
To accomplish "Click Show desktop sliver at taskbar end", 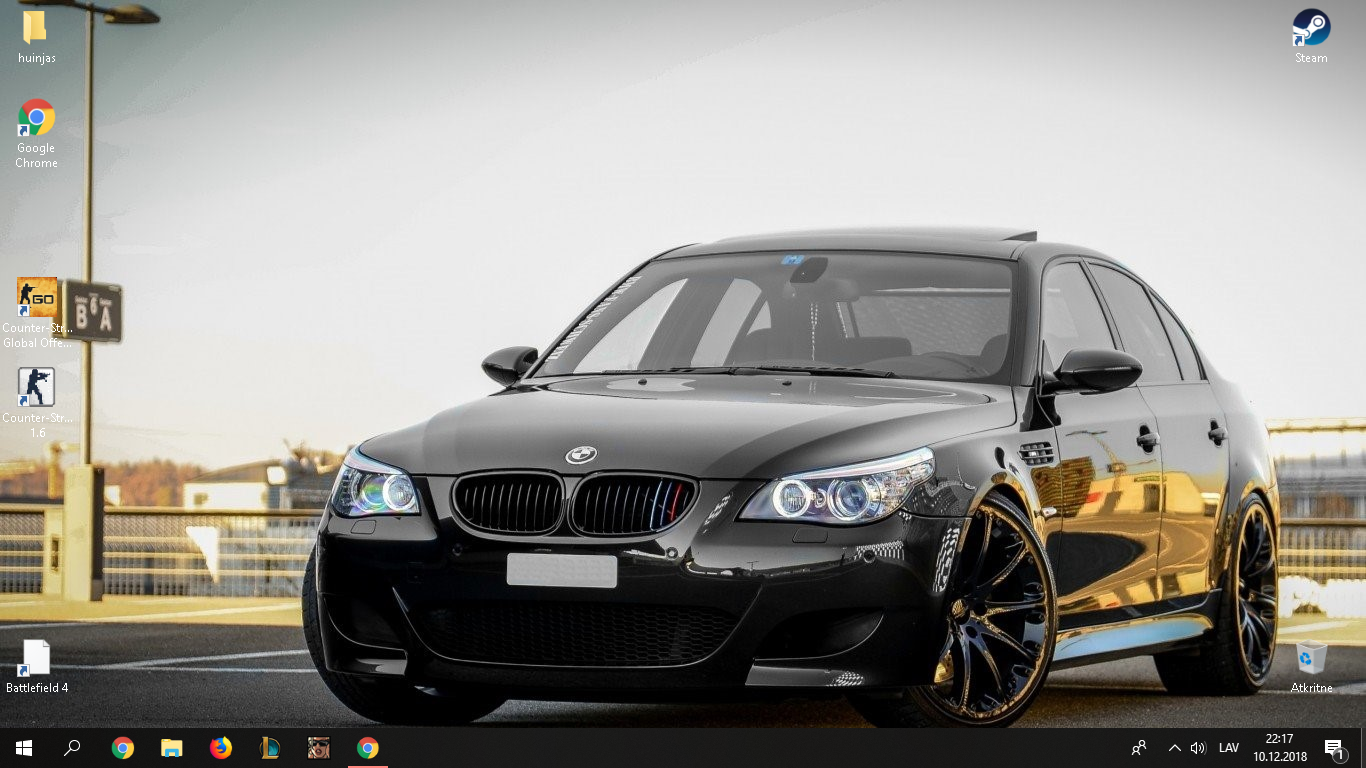I will 1363,748.
